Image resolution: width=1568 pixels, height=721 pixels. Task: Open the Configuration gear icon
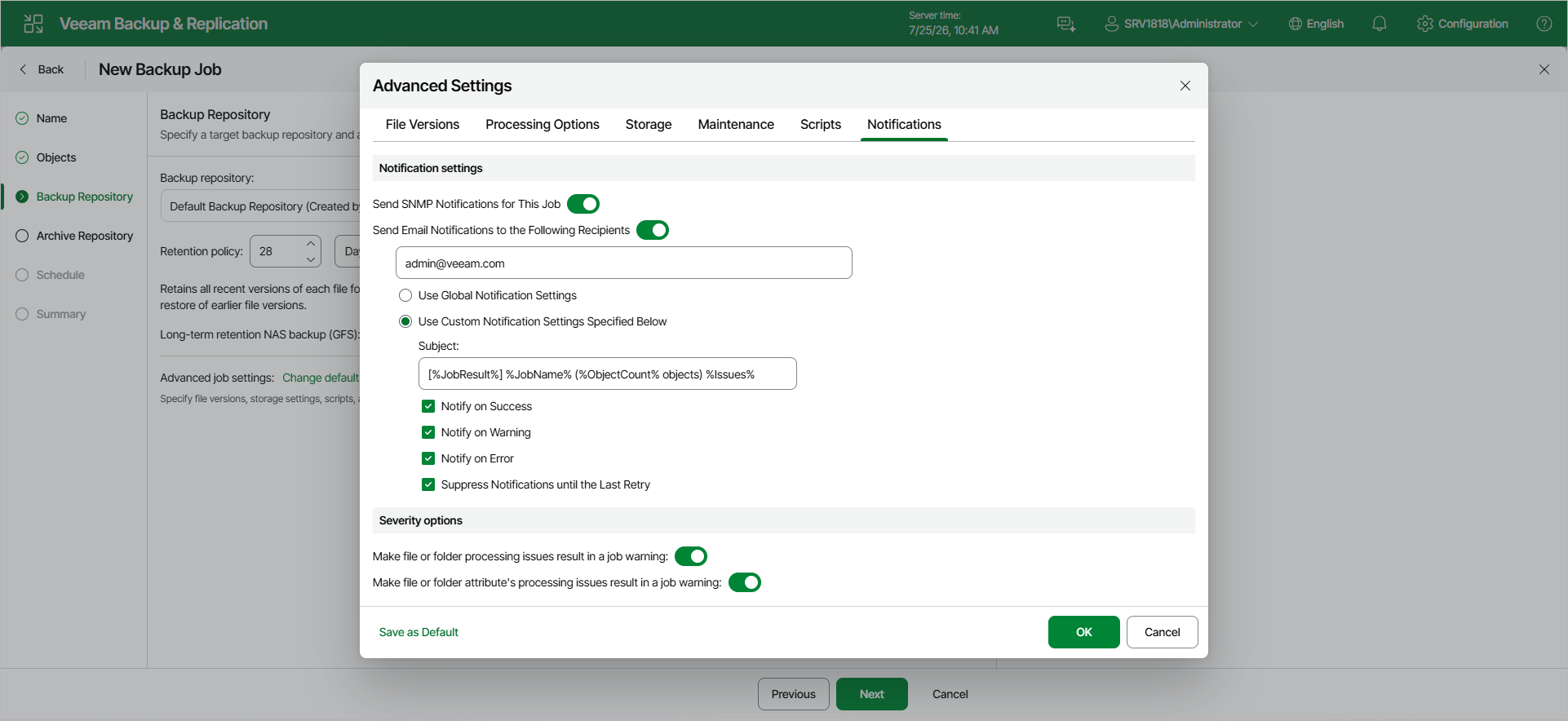(x=1424, y=24)
